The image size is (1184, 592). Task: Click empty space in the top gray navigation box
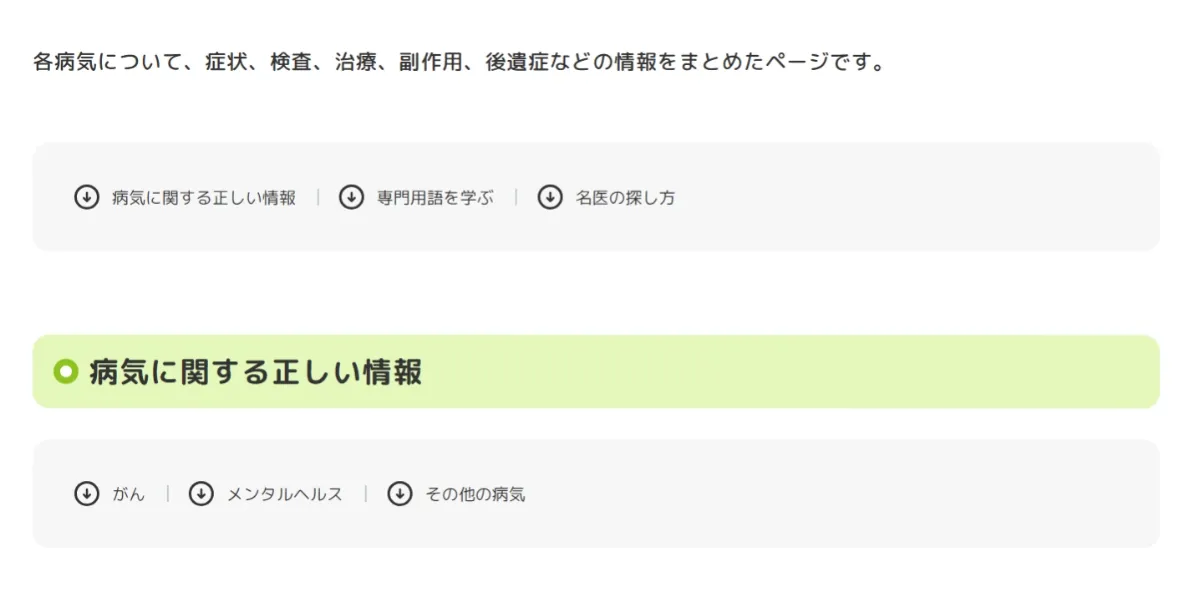point(900,197)
